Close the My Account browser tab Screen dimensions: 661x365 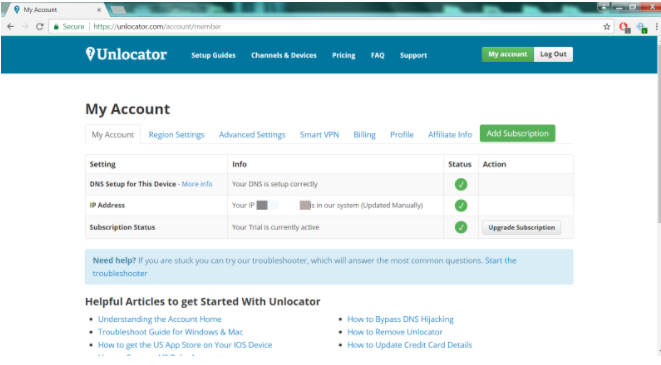pos(99,9)
